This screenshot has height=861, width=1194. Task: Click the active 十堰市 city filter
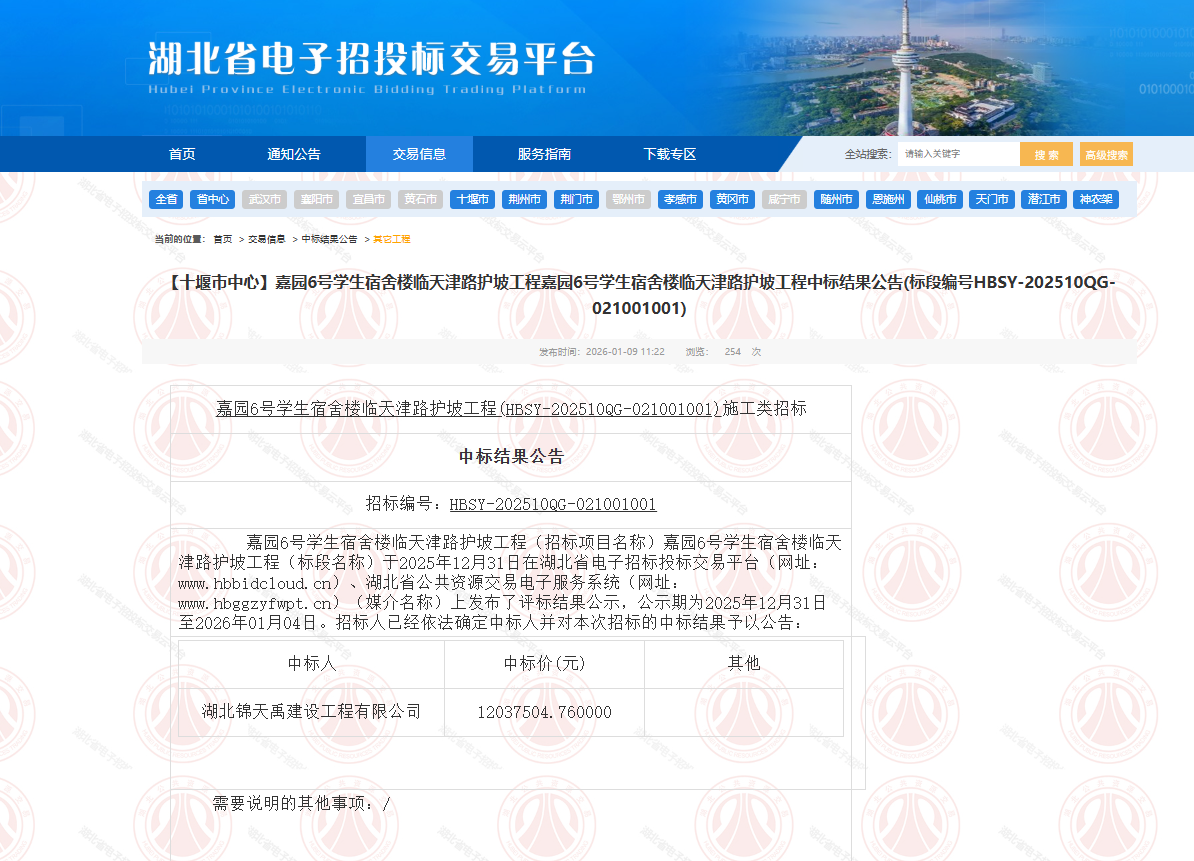[x=472, y=199]
